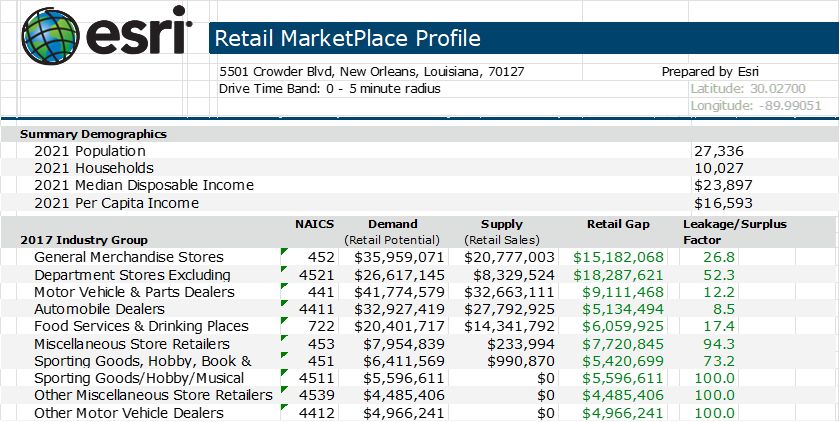This screenshot has height=422, width=840.
Task: Select demand value $35,959,071
Action: click(400, 257)
